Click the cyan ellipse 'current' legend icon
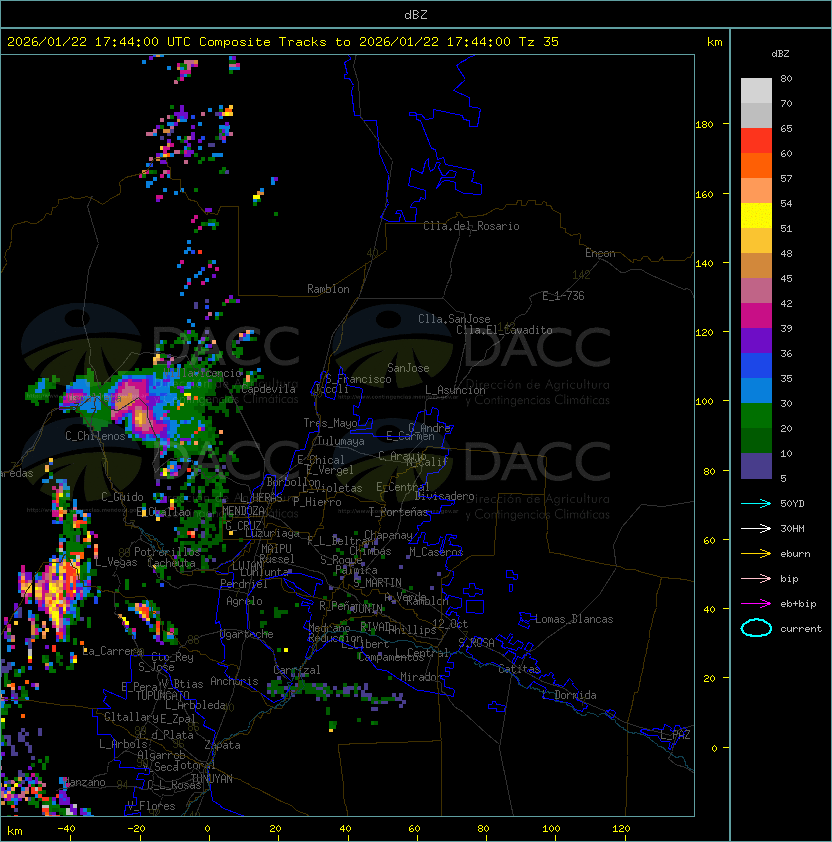The height and width of the screenshot is (842, 832). tap(756, 628)
